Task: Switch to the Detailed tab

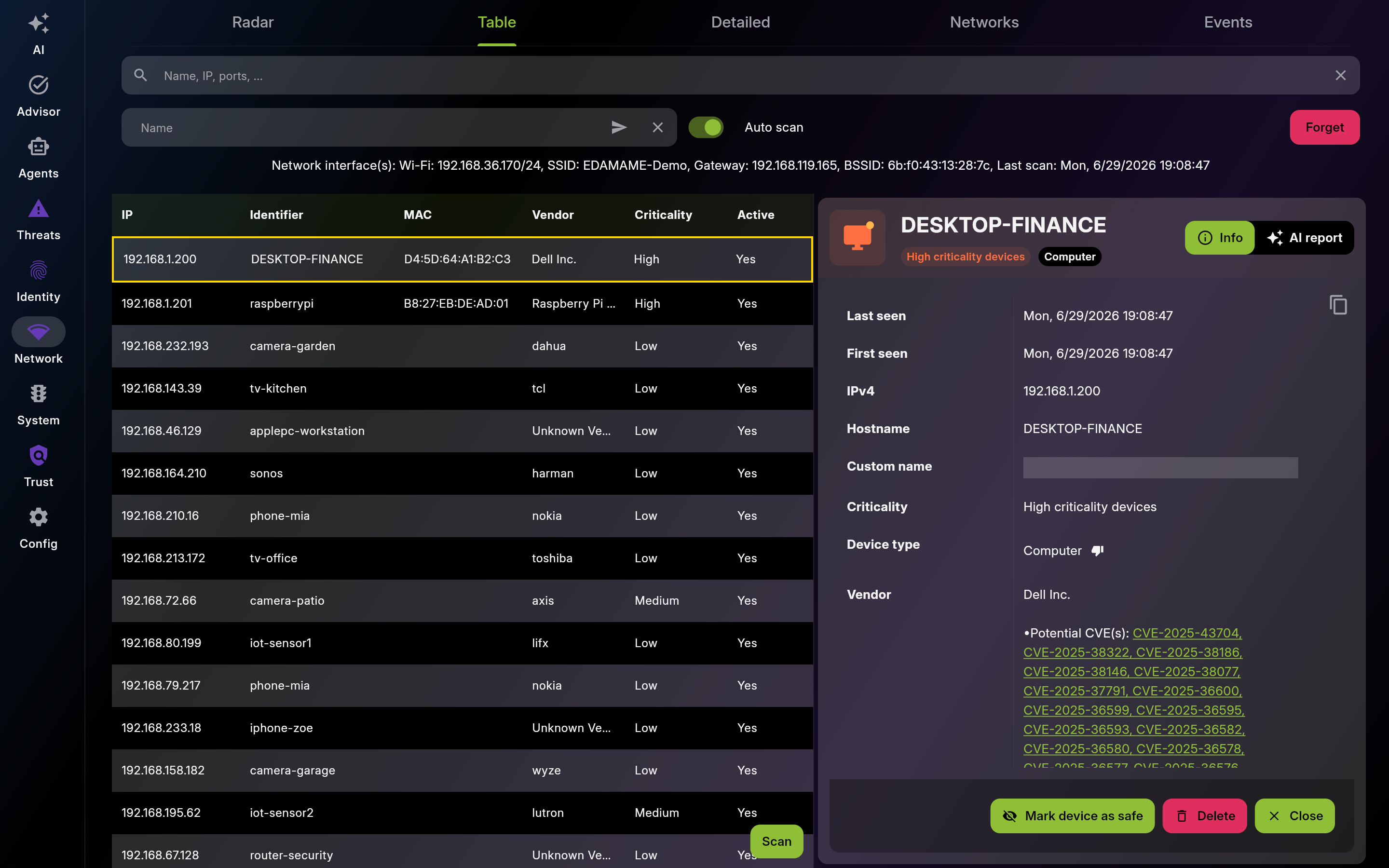Action: click(740, 22)
